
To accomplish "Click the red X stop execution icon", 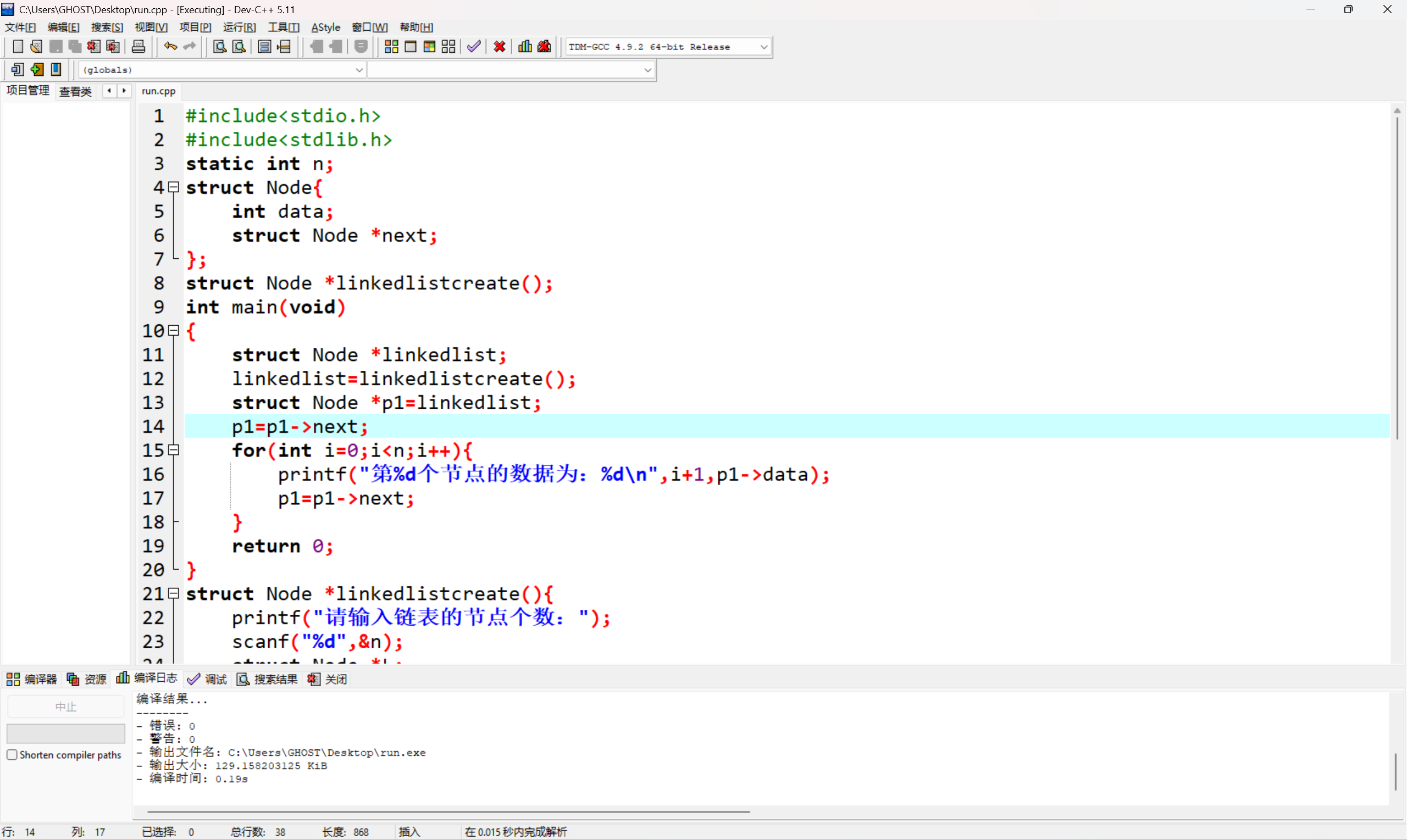I will coord(500,46).
